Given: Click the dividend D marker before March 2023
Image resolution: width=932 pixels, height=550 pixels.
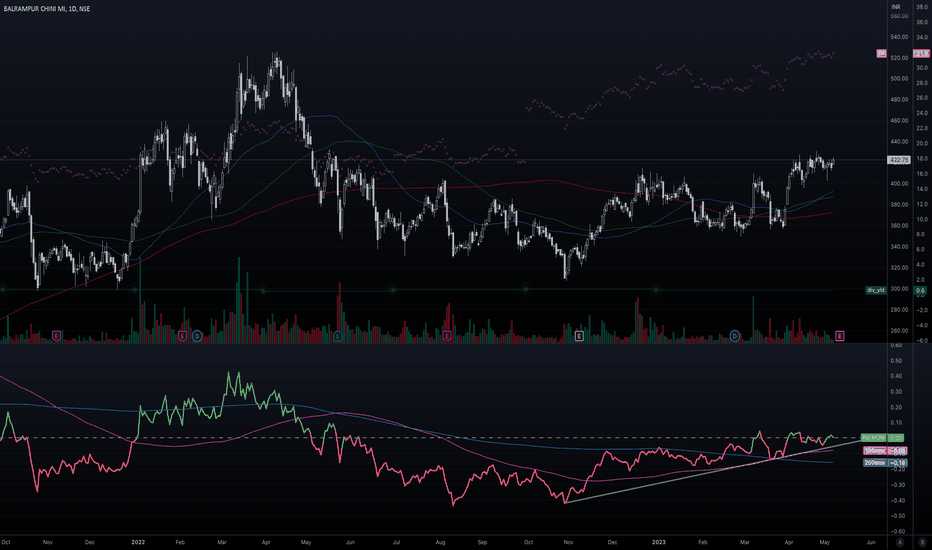Looking at the screenshot, I should coord(735,337).
